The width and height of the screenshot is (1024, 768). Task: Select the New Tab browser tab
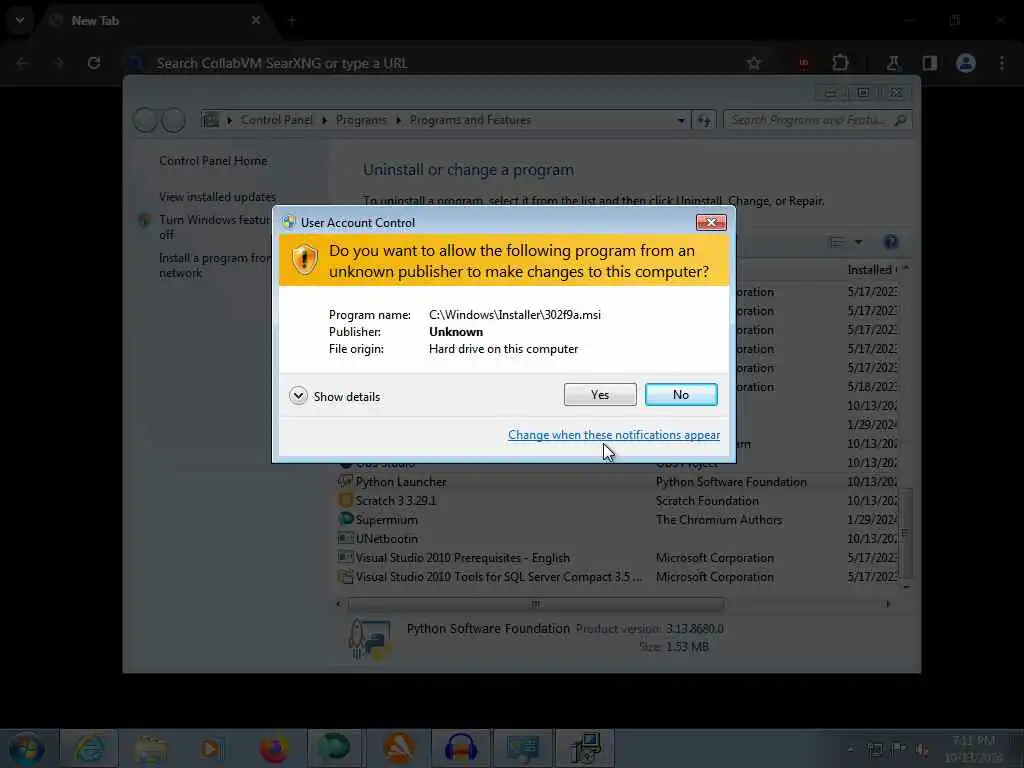[x=155, y=20]
